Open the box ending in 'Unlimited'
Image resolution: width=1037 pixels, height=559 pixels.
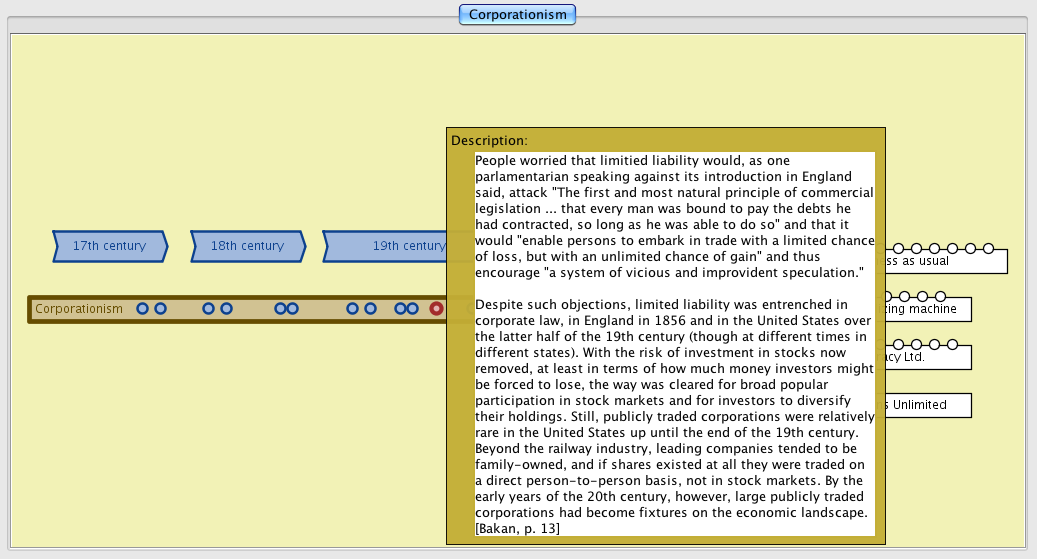coord(925,405)
